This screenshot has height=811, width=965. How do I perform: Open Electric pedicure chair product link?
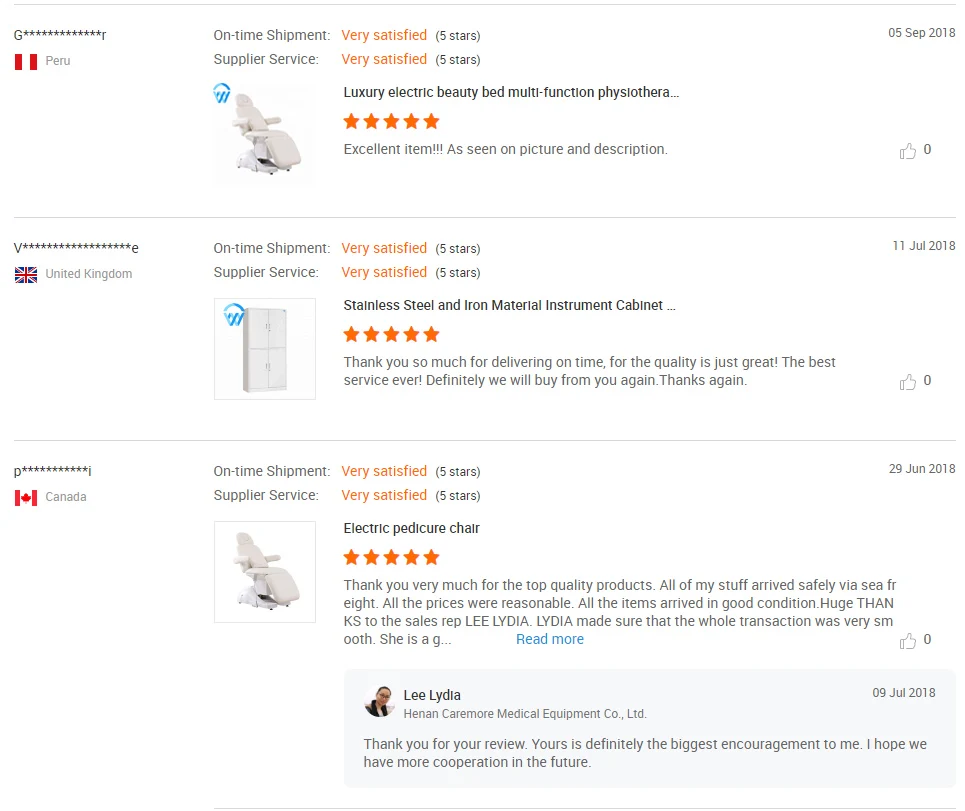(x=412, y=529)
